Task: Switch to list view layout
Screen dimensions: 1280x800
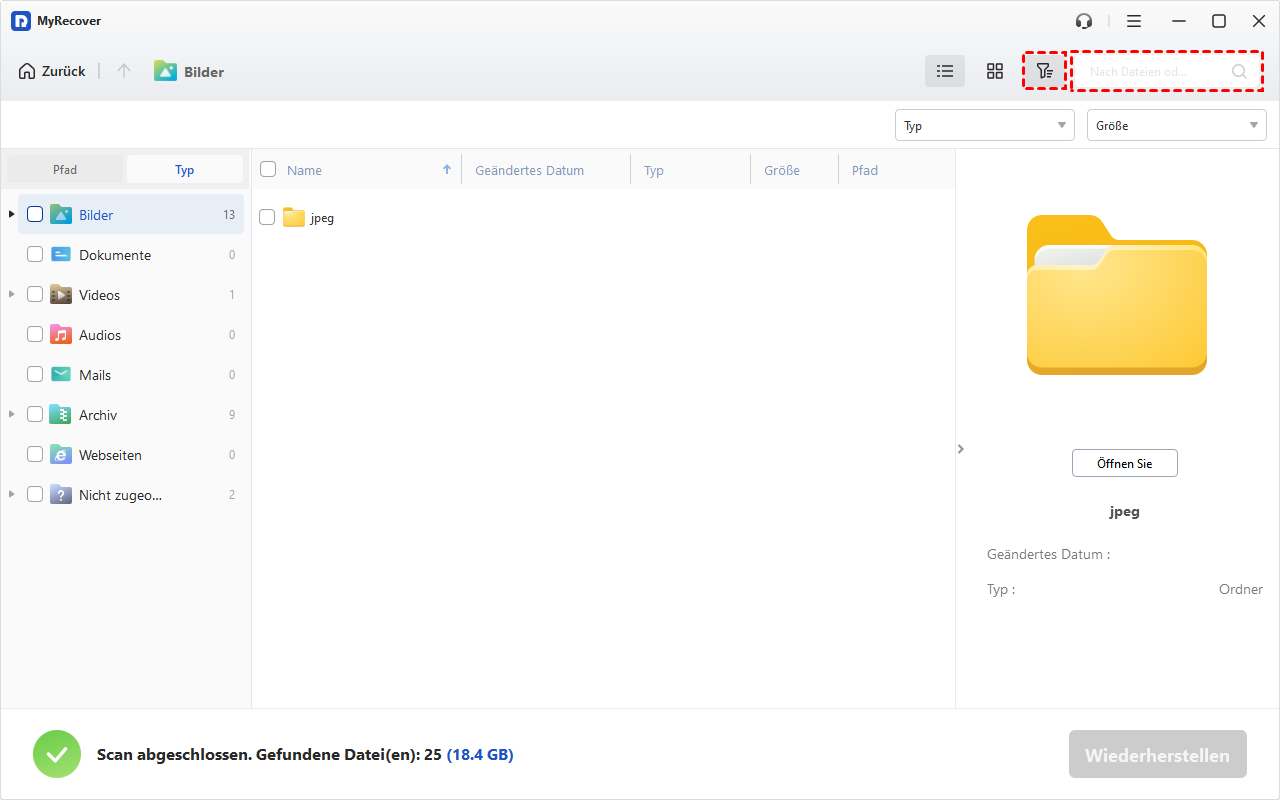Action: pos(944,71)
